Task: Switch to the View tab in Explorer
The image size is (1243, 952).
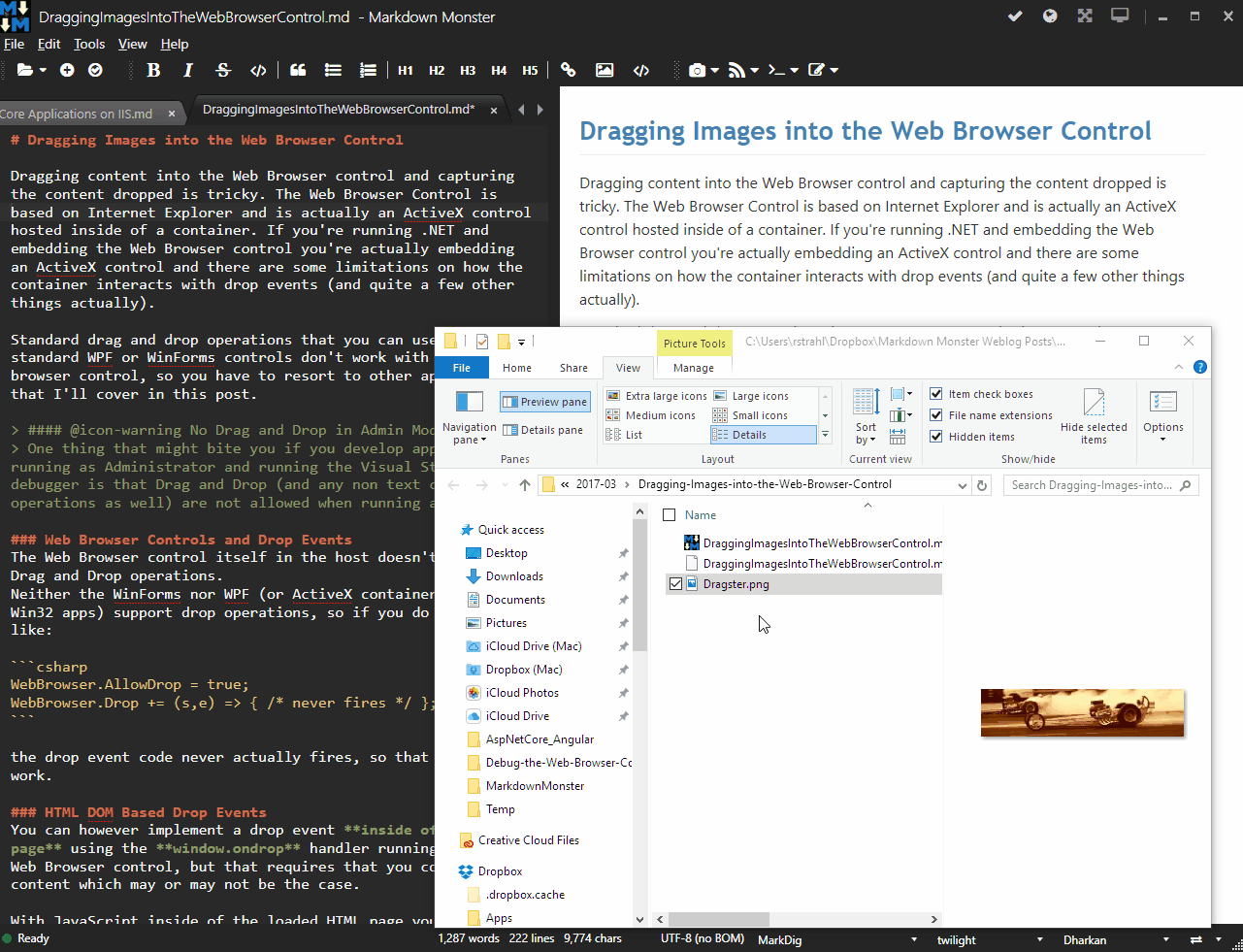Action: pyautogui.click(x=627, y=368)
